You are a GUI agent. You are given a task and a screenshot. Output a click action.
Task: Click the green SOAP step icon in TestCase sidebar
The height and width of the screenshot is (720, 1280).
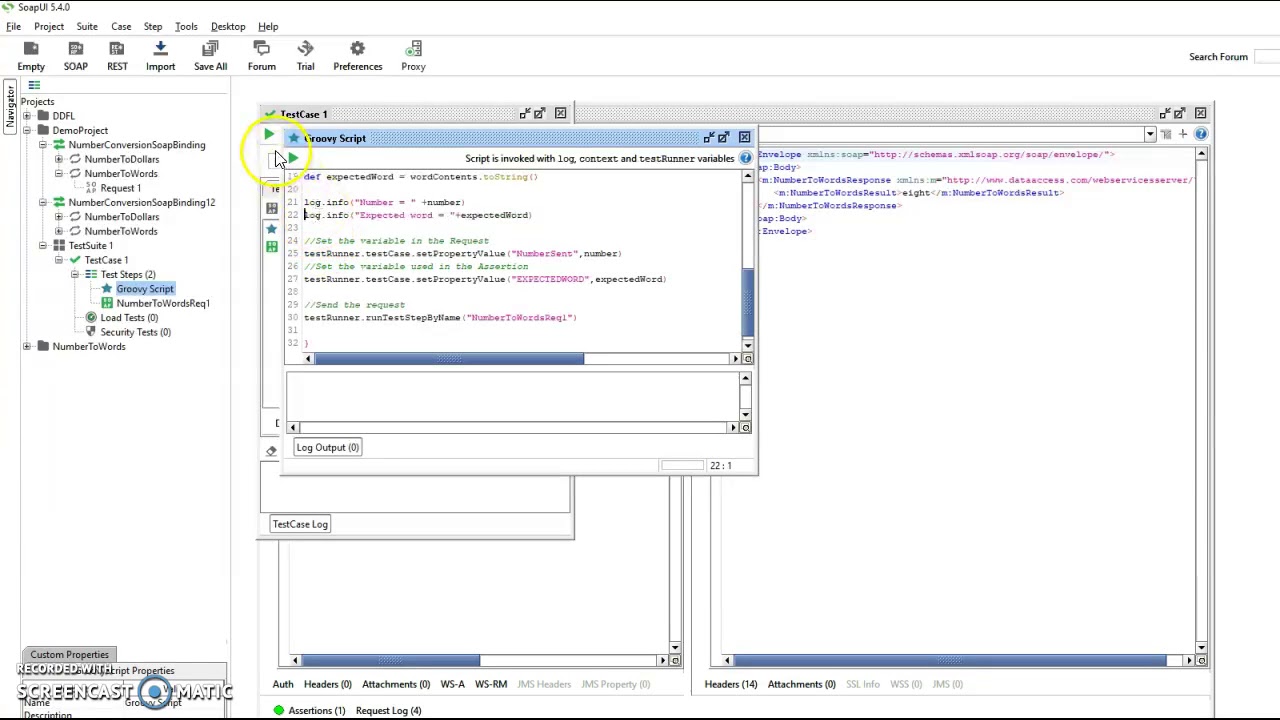click(271, 246)
